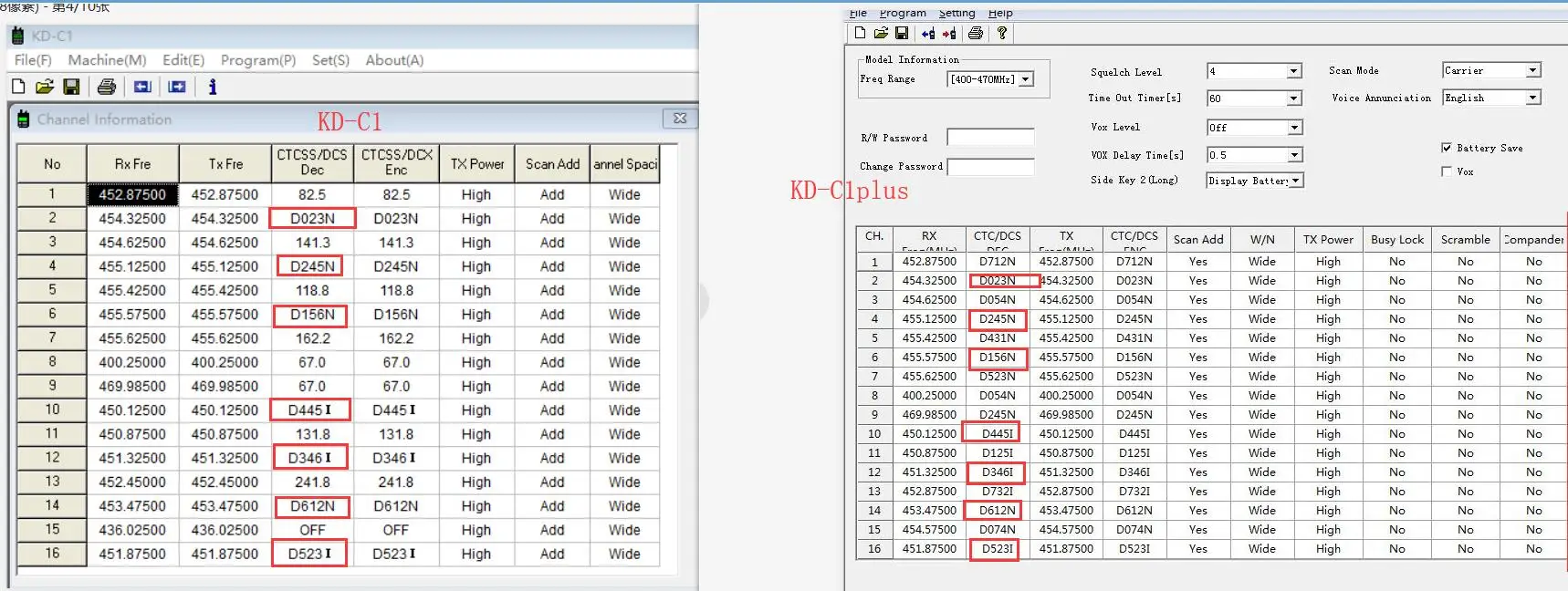Click the Scramble column header
Viewport: 1568px width, 591px height.
1465,240
